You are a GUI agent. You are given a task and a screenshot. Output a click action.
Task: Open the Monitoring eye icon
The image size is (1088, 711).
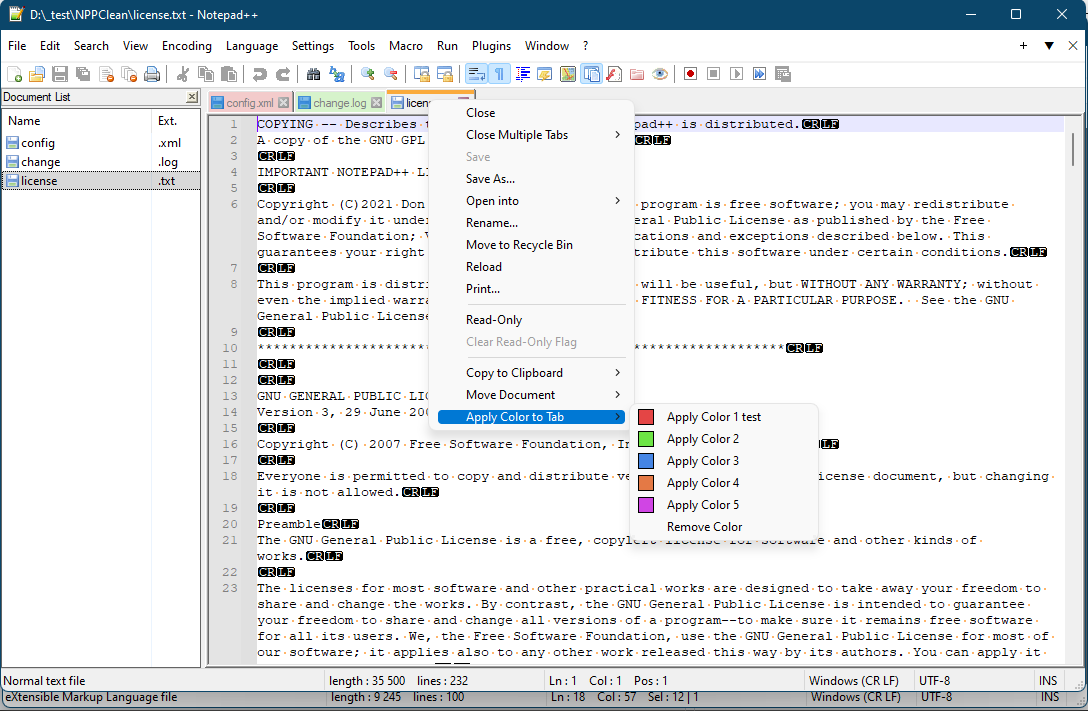(x=661, y=73)
